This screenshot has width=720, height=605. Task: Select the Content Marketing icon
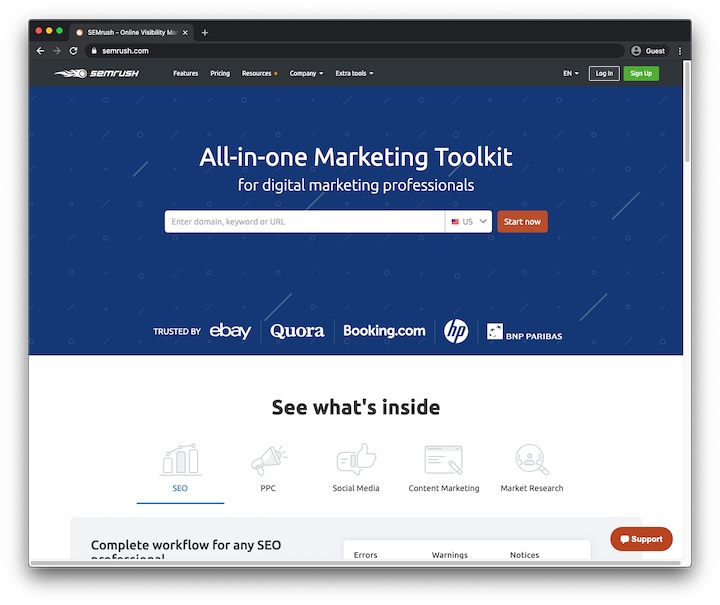443,461
